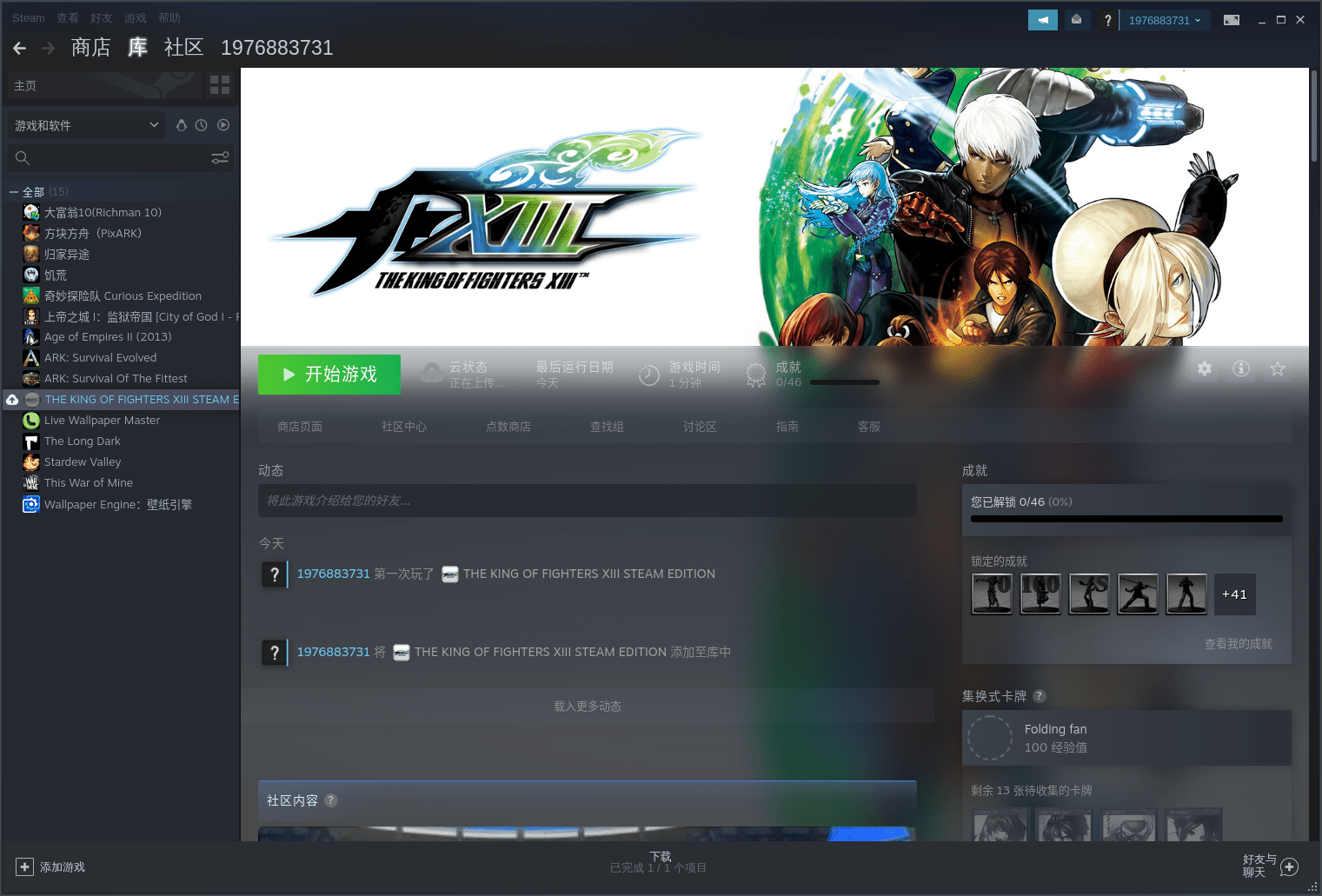Show ready-to-play games icon
This screenshot has width=1322, height=896.
tap(223, 125)
